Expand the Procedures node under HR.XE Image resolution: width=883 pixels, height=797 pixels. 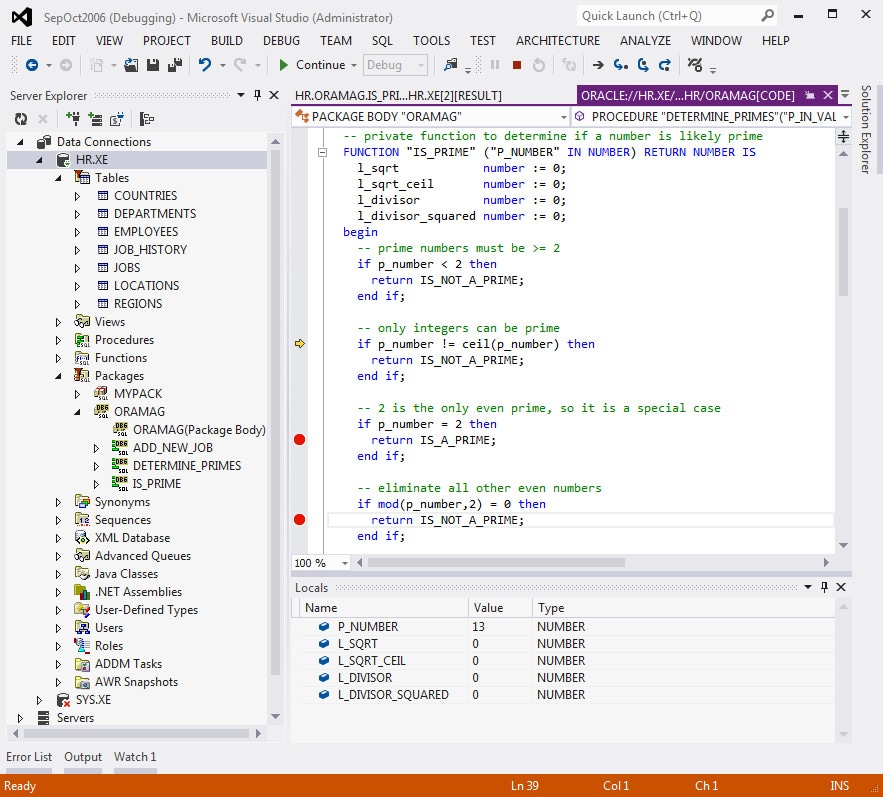point(57,339)
